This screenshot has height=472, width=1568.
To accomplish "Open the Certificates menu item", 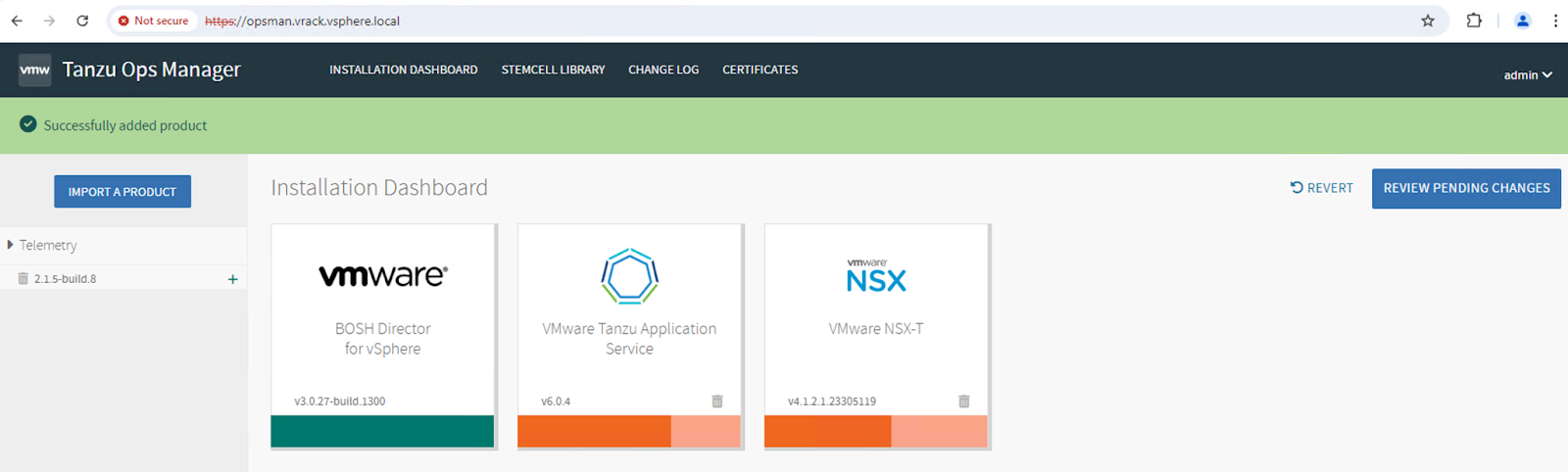I will [x=760, y=70].
